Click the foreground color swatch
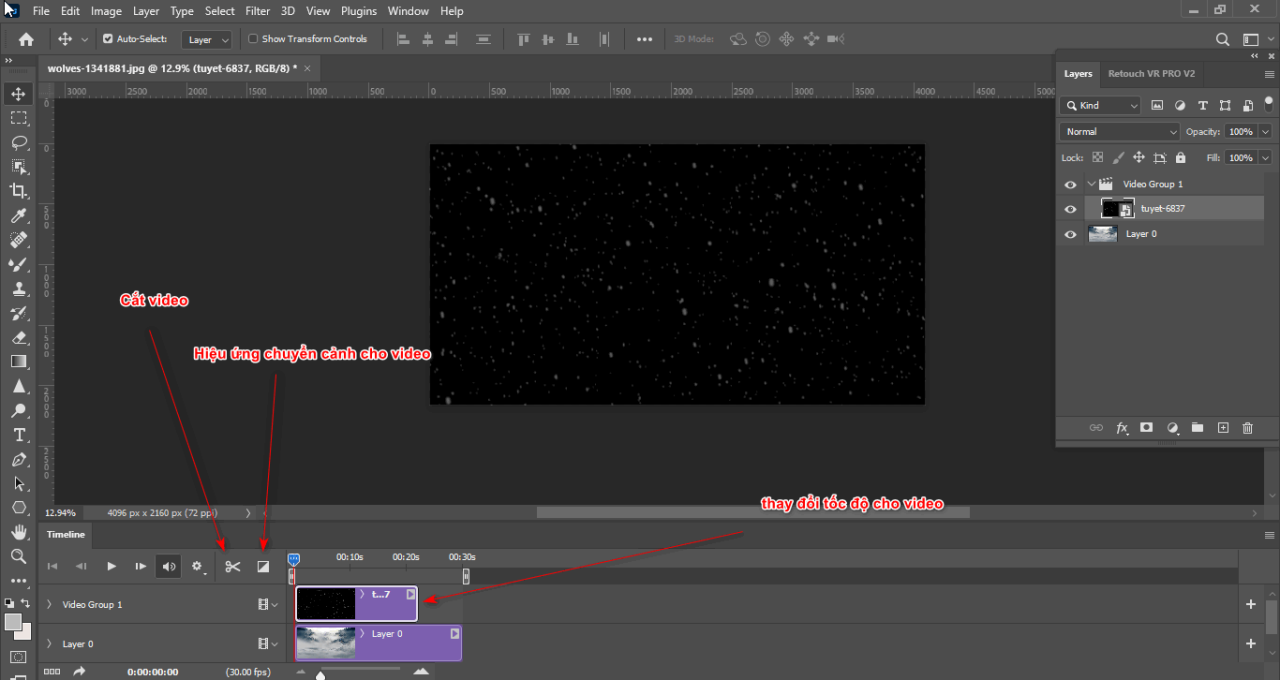 [x=13, y=622]
